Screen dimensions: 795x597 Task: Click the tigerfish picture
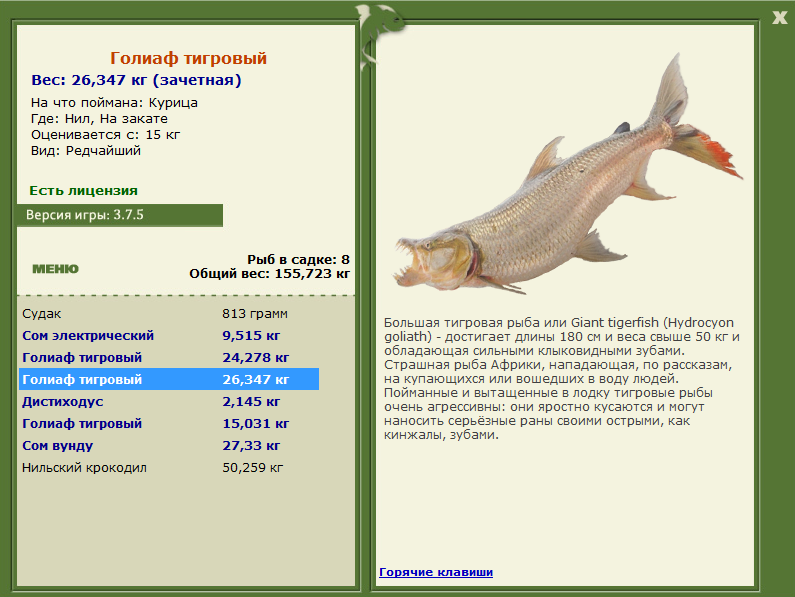(568, 175)
